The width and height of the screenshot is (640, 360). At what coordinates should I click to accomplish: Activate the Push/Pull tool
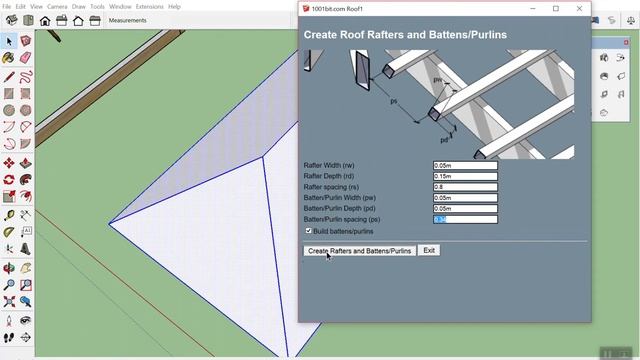(x=26, y=163)
